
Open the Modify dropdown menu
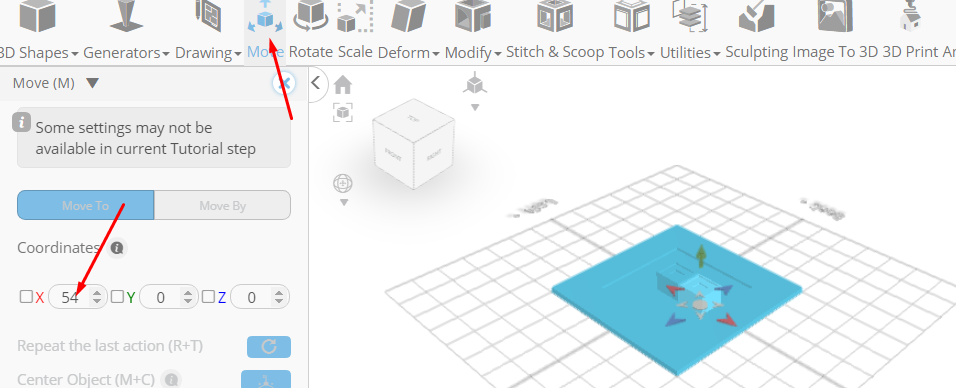[x=498, y=54]
